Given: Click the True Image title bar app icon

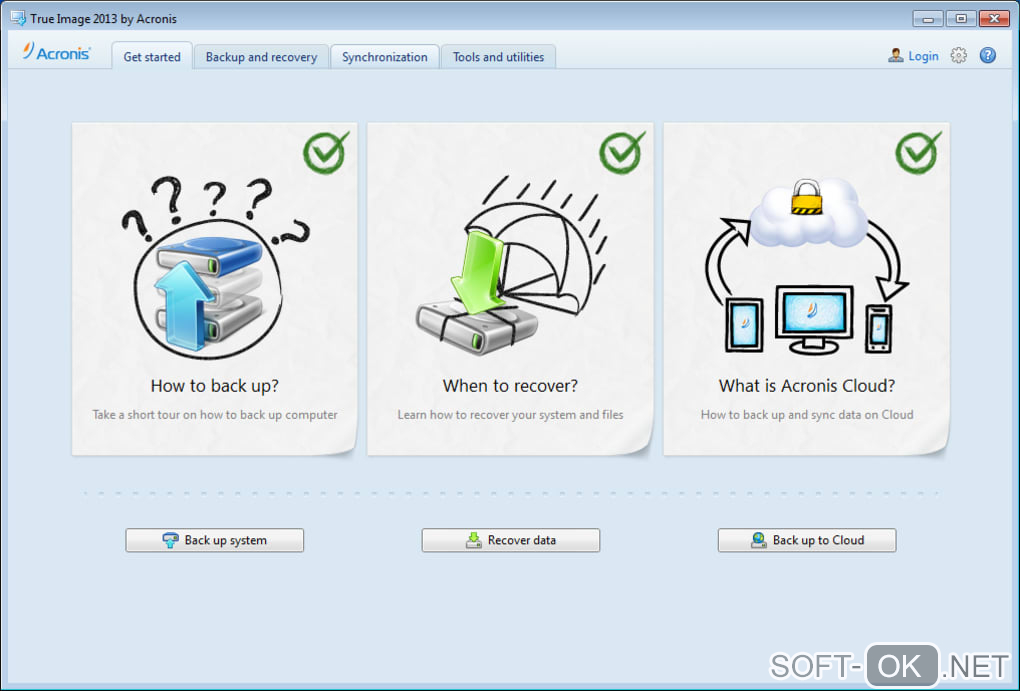Looking at the screenshot, I should pyautogui.click(x=18, y=18).
